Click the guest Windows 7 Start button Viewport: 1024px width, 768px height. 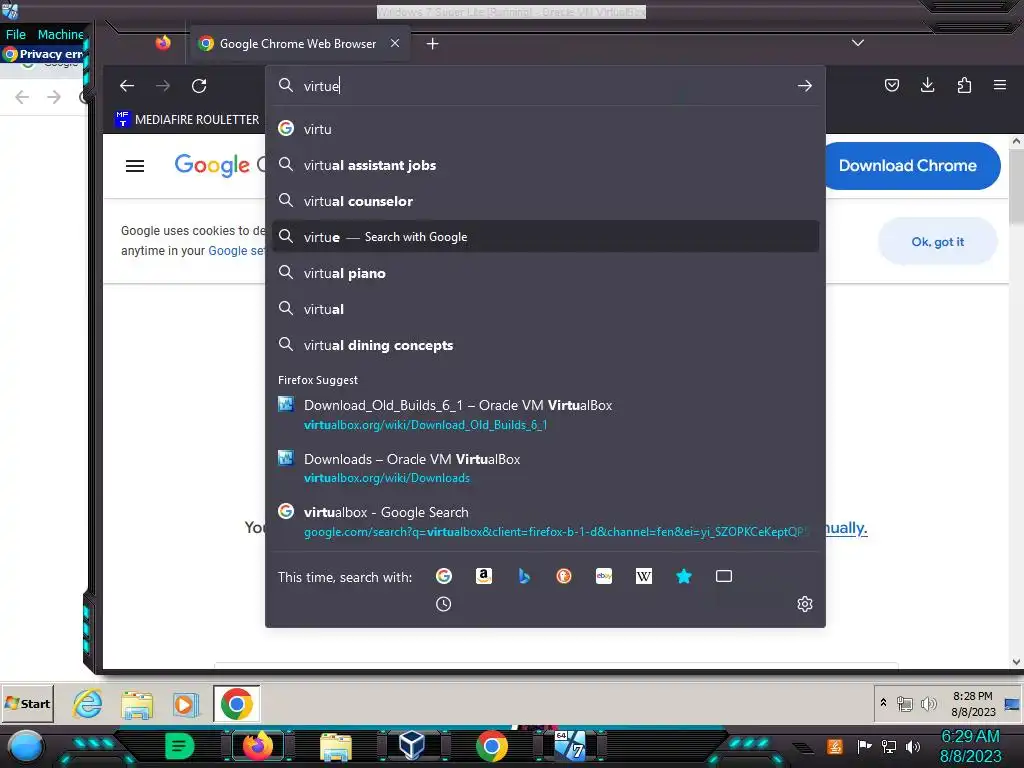tap(27, 703)
